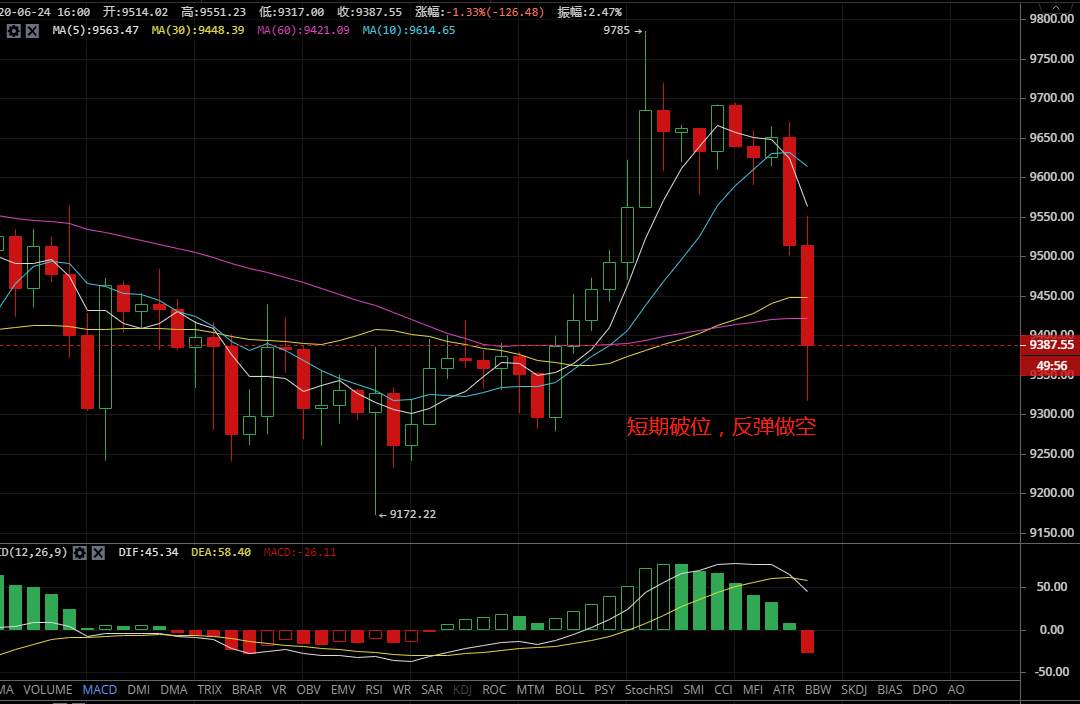The image size is (1080, 704).
Task: Select the MFI indicator tab
Action: click(753, 690)
